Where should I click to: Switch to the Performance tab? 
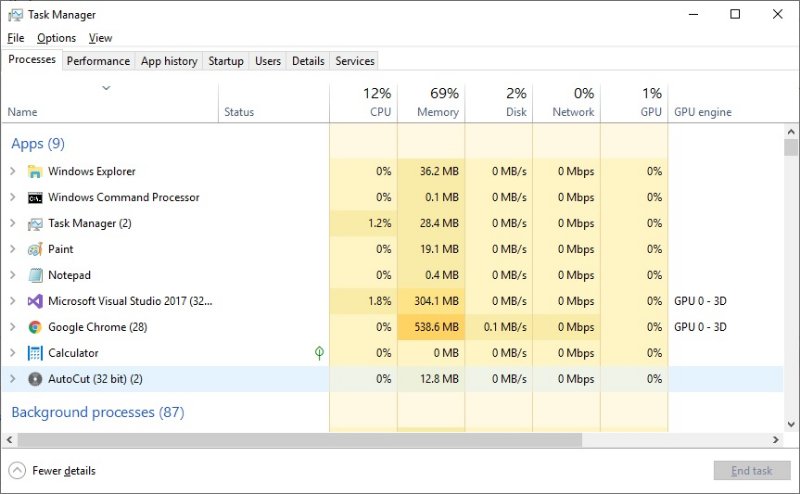pyautogui.click(x=98, y=61)
